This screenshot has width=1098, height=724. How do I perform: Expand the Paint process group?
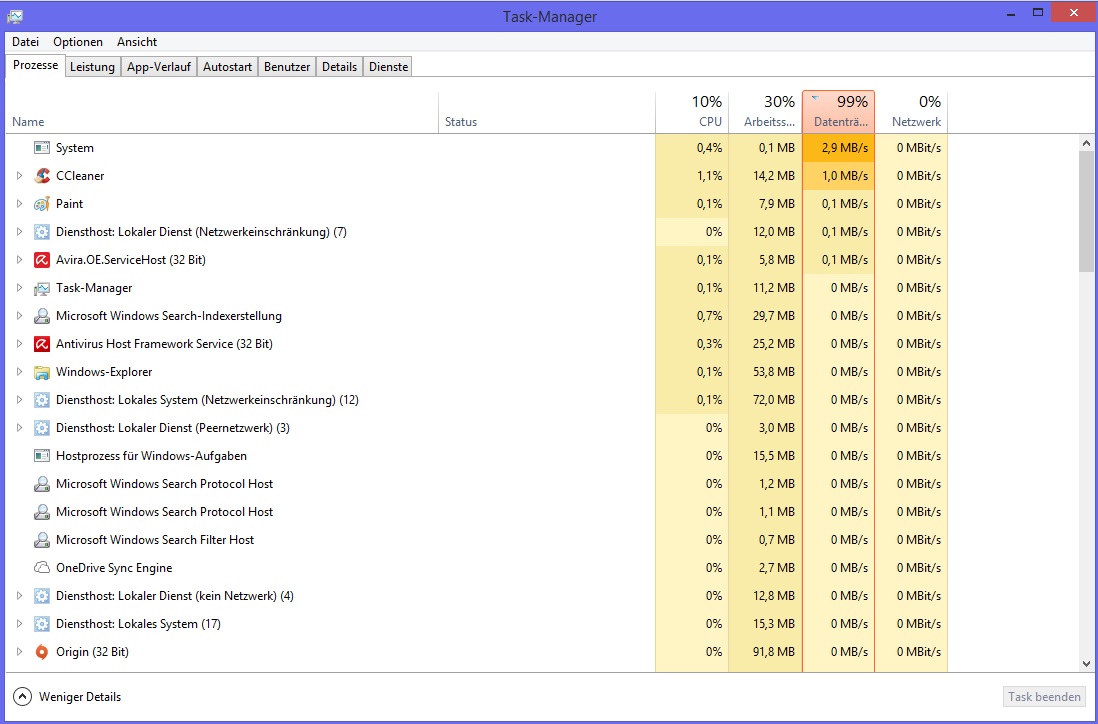pos(20,204)
